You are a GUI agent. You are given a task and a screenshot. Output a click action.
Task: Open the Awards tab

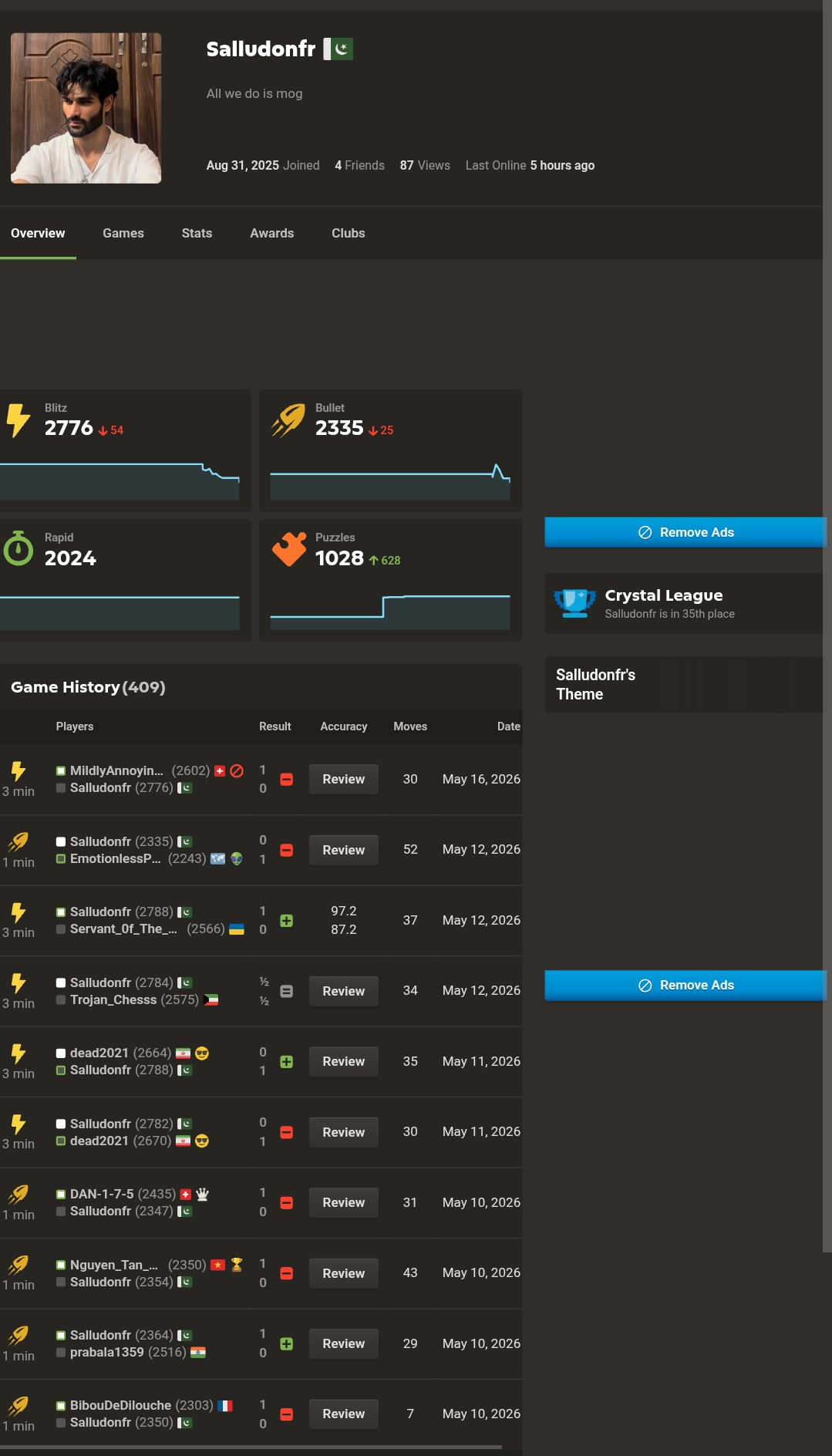click(271, 233)
